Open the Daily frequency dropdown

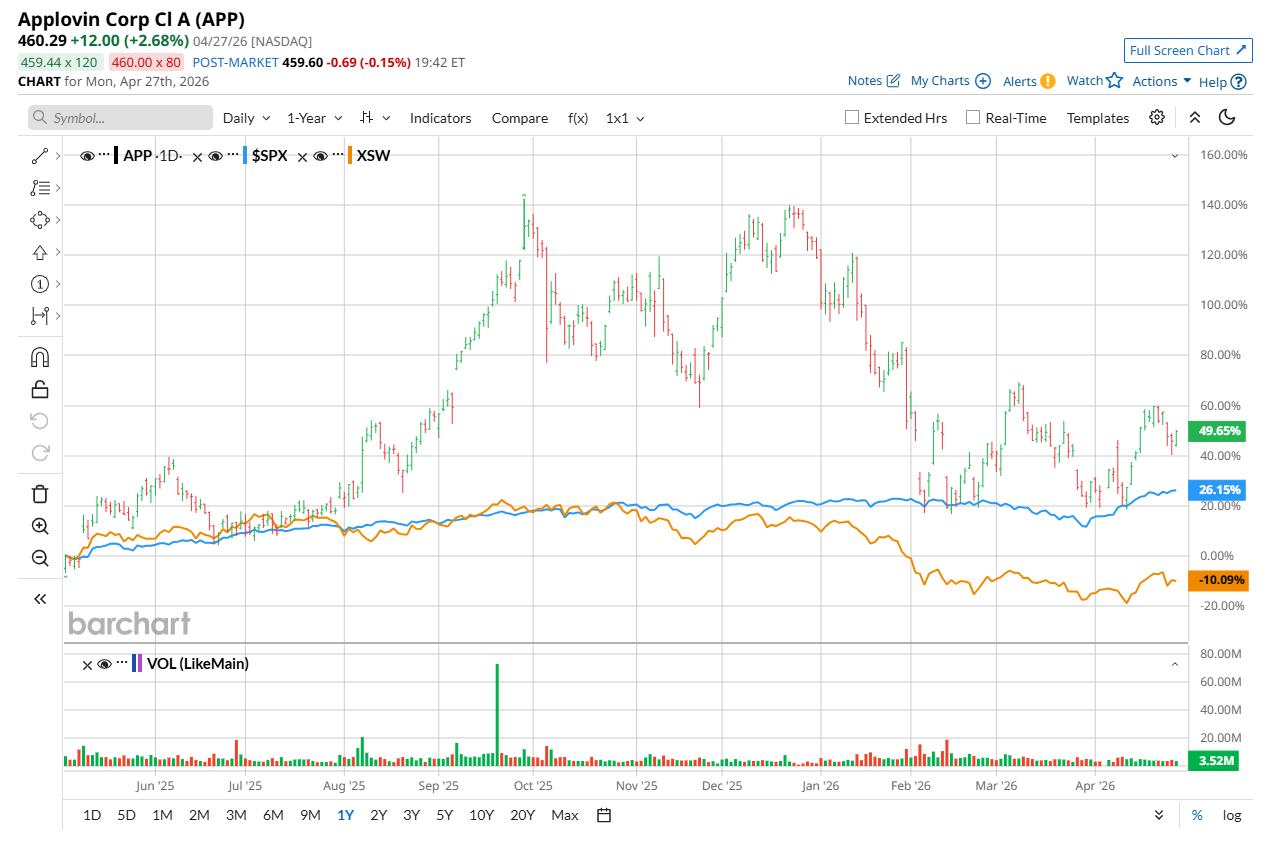(246, 118)
